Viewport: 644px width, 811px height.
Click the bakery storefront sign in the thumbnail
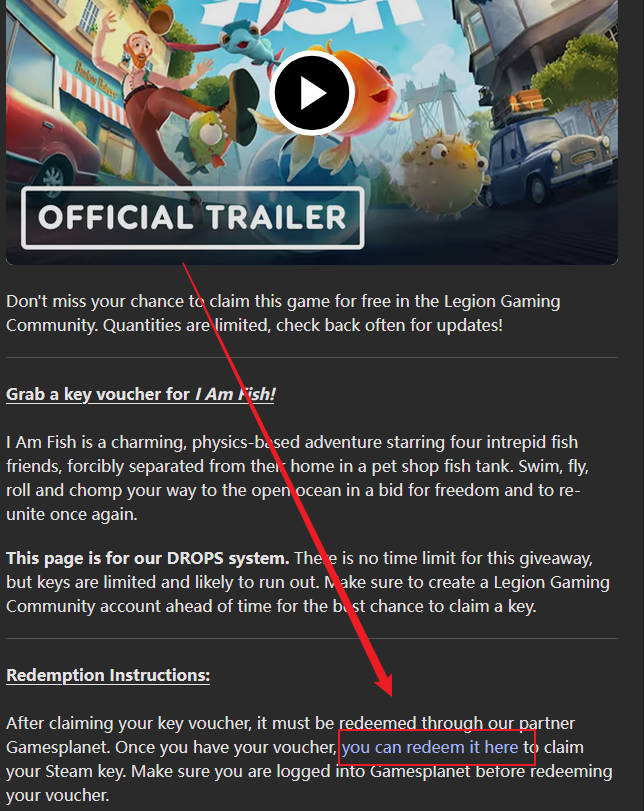pos(98,79)
